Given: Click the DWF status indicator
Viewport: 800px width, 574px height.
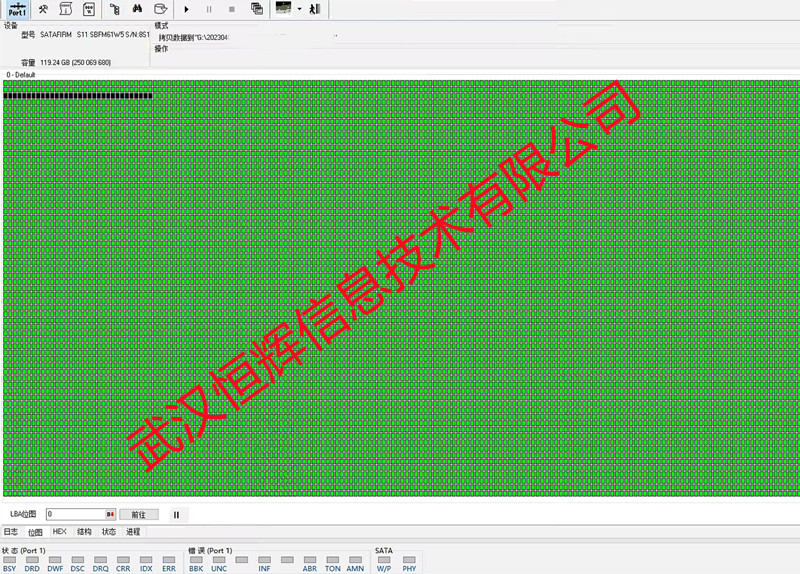Looking at the screenshot, I should [x=55, y=564].
